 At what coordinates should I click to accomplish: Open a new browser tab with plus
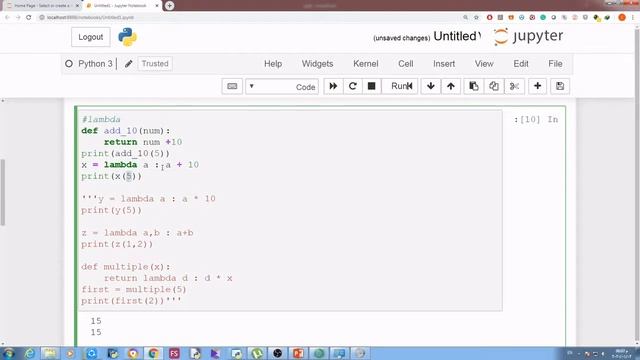tap(169, 6)
